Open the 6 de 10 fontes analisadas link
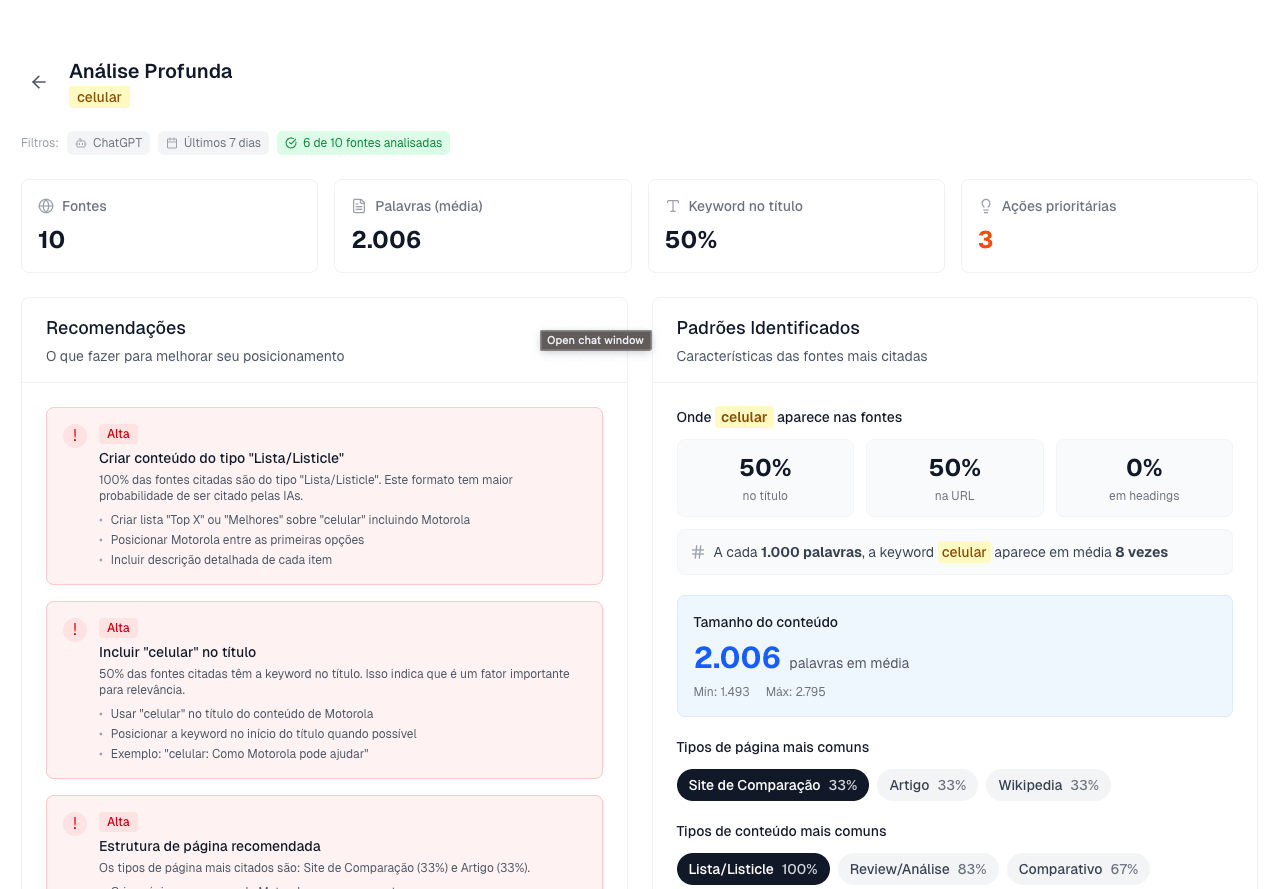This screenshot has height=889, width=1280. 363,143
